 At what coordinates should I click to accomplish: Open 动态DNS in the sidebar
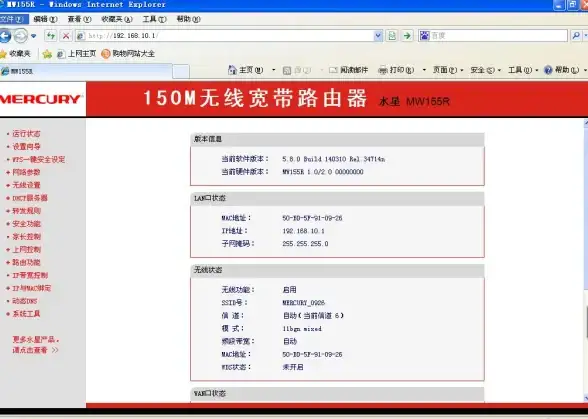click(25, 301)
